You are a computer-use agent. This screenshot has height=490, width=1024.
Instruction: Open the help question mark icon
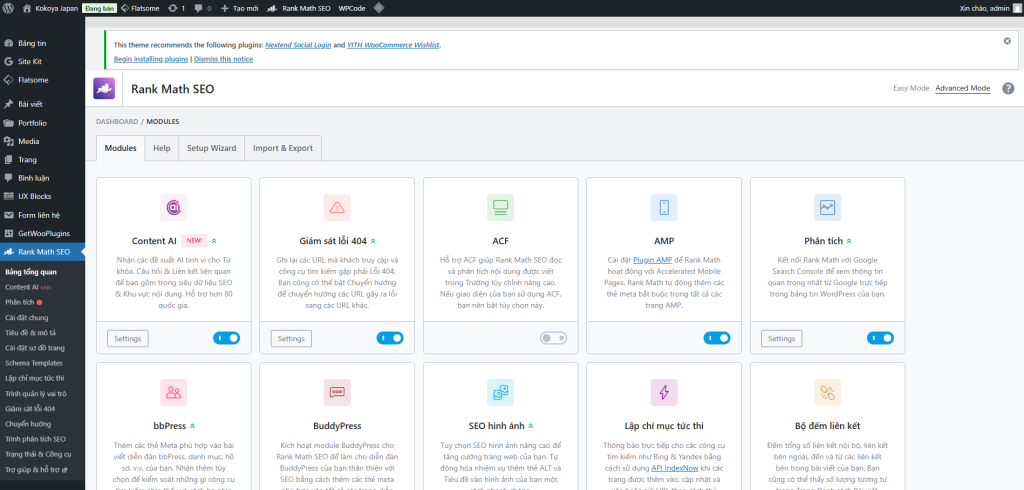pyautogui.click(x=1008, y=88)
